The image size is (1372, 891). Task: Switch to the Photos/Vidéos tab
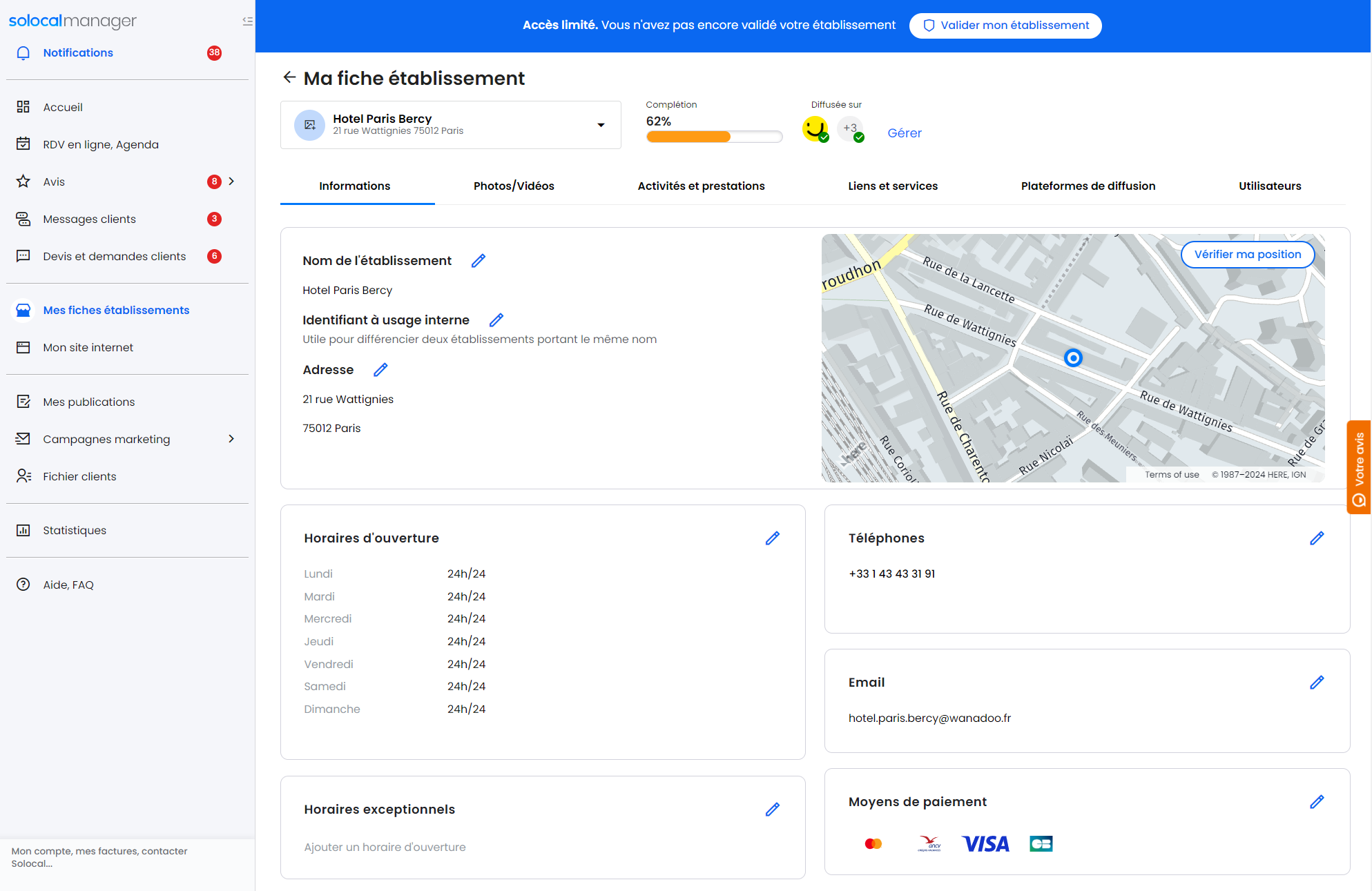point(514,186)
